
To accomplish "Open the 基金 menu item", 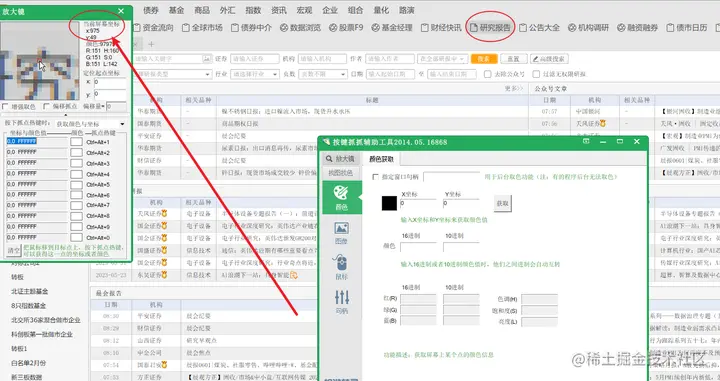I will [176, 10].
